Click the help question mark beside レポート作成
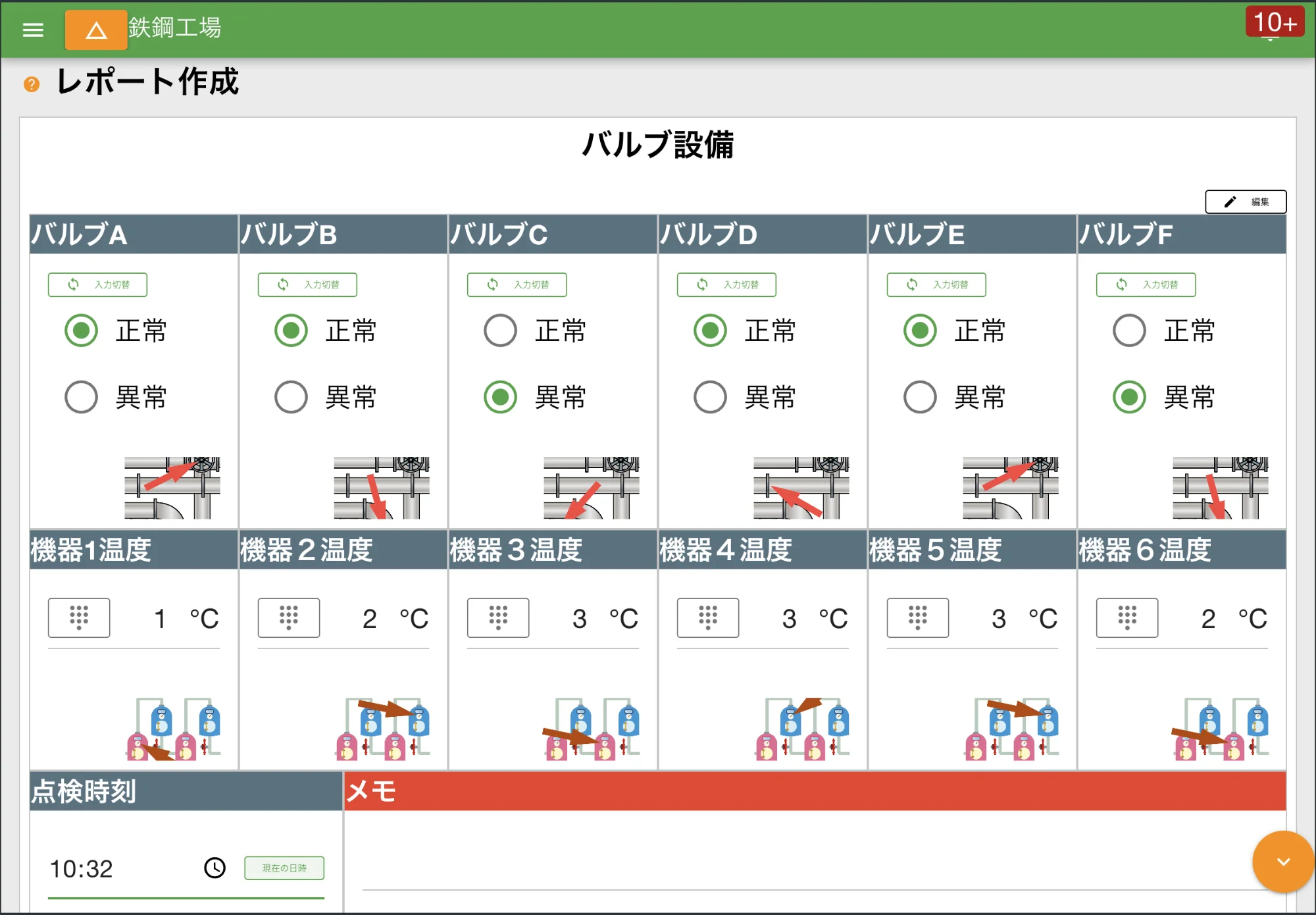The image size is (1316, 915). [30, 84]
